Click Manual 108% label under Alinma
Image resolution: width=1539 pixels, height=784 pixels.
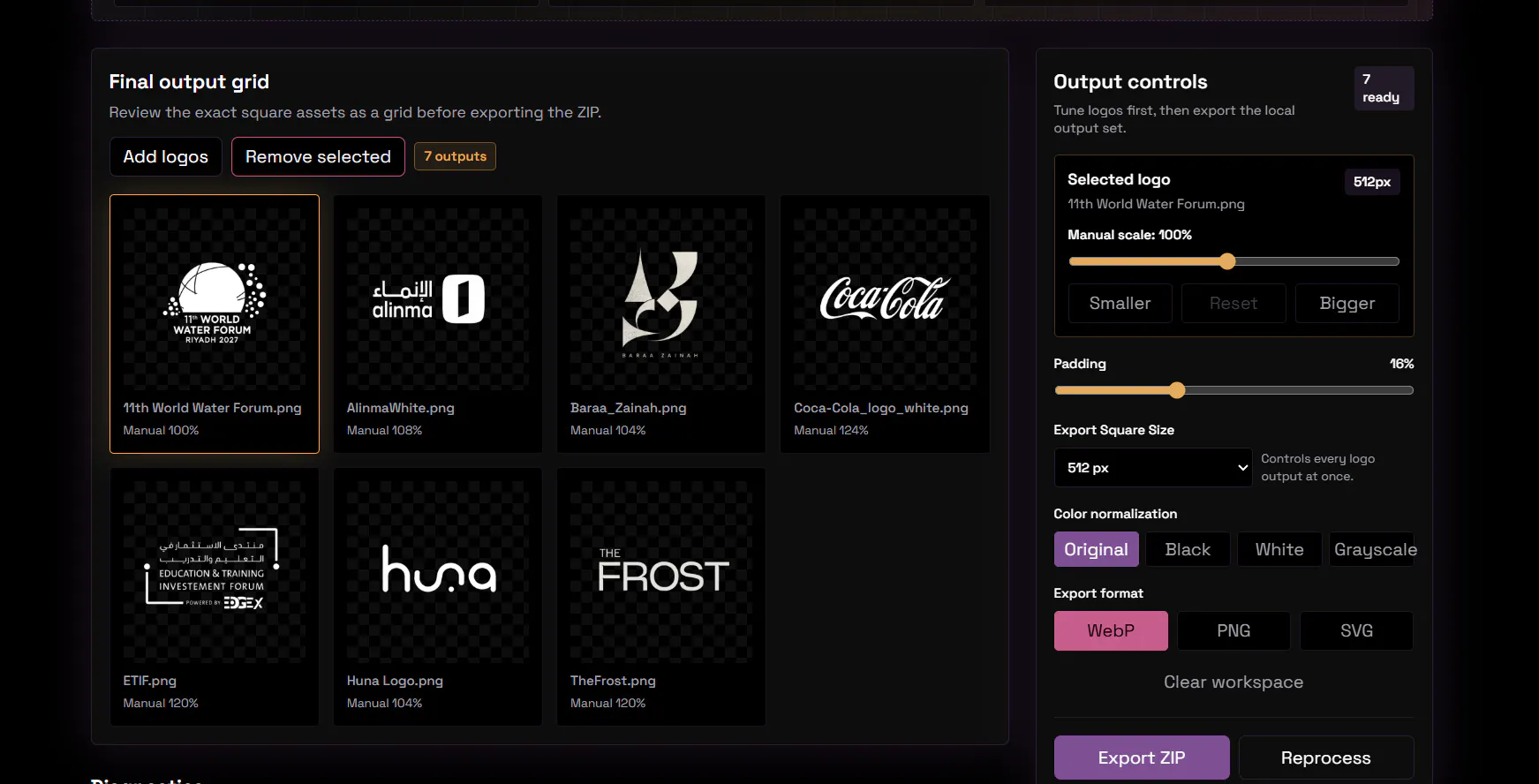tap(384, 430)
